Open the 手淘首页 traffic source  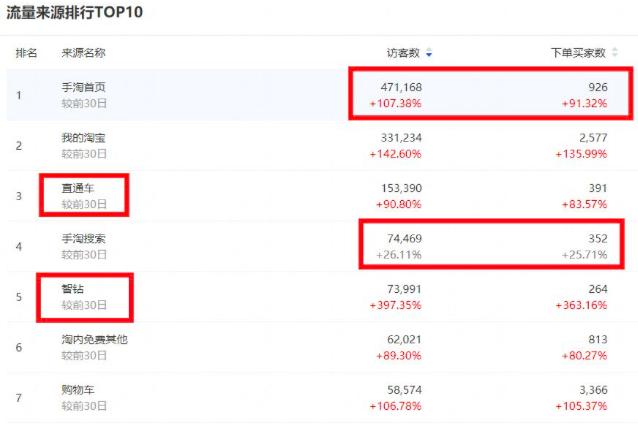(x=83, y=87)
